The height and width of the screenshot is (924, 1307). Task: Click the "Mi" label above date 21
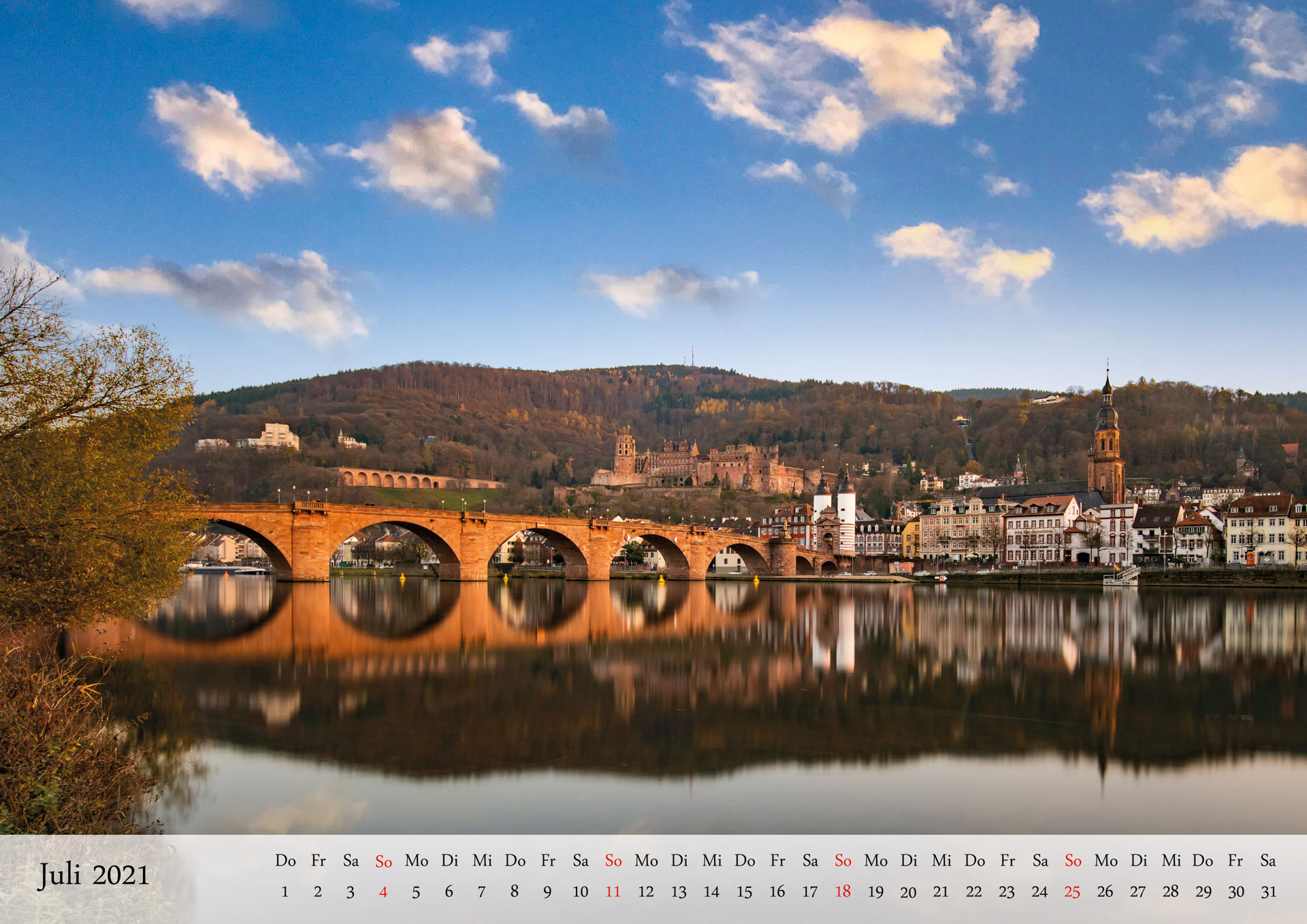pyautogui.click(x=941, y=861)
